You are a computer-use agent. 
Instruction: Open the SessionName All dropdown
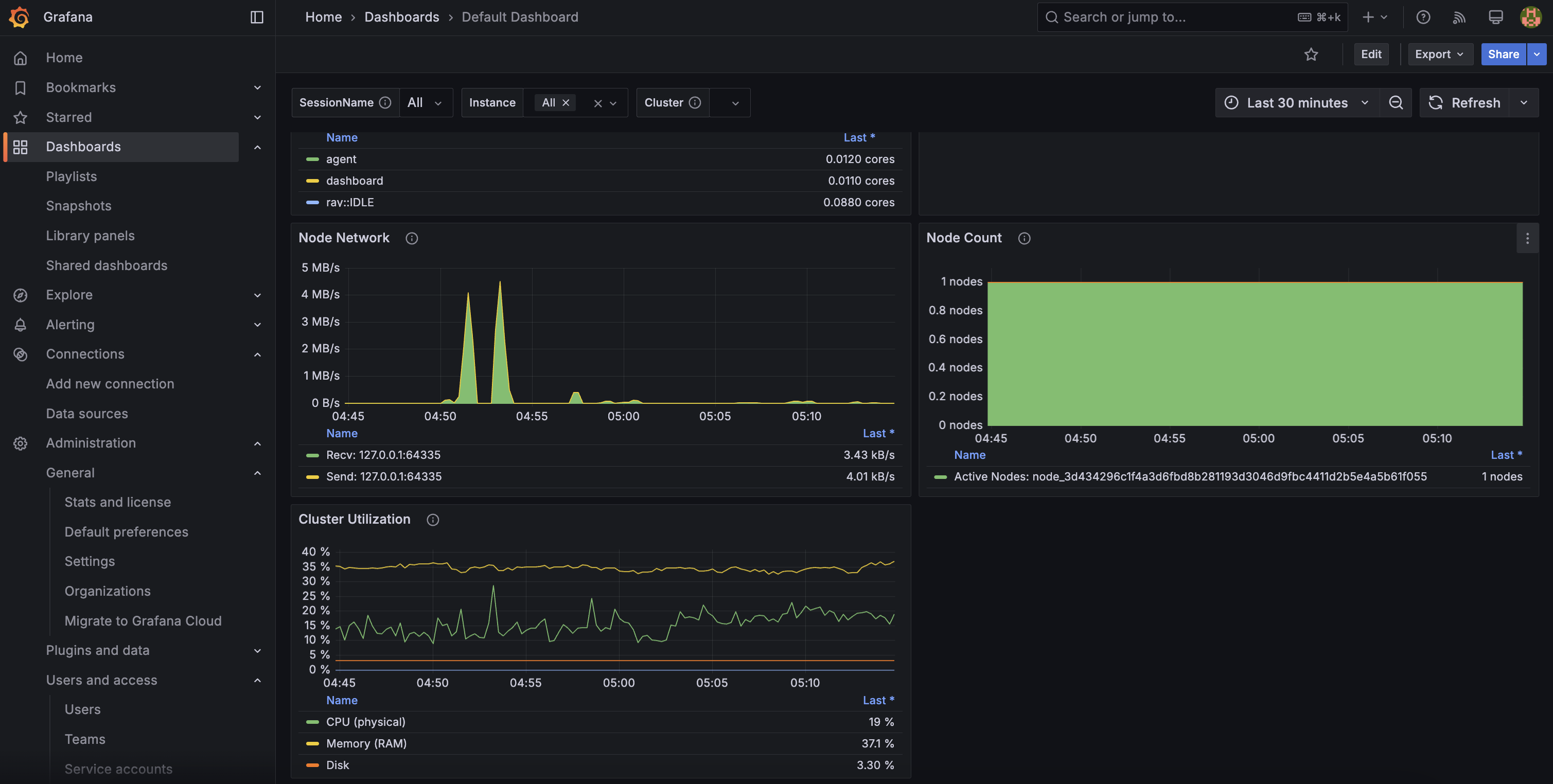pos(426,102)
